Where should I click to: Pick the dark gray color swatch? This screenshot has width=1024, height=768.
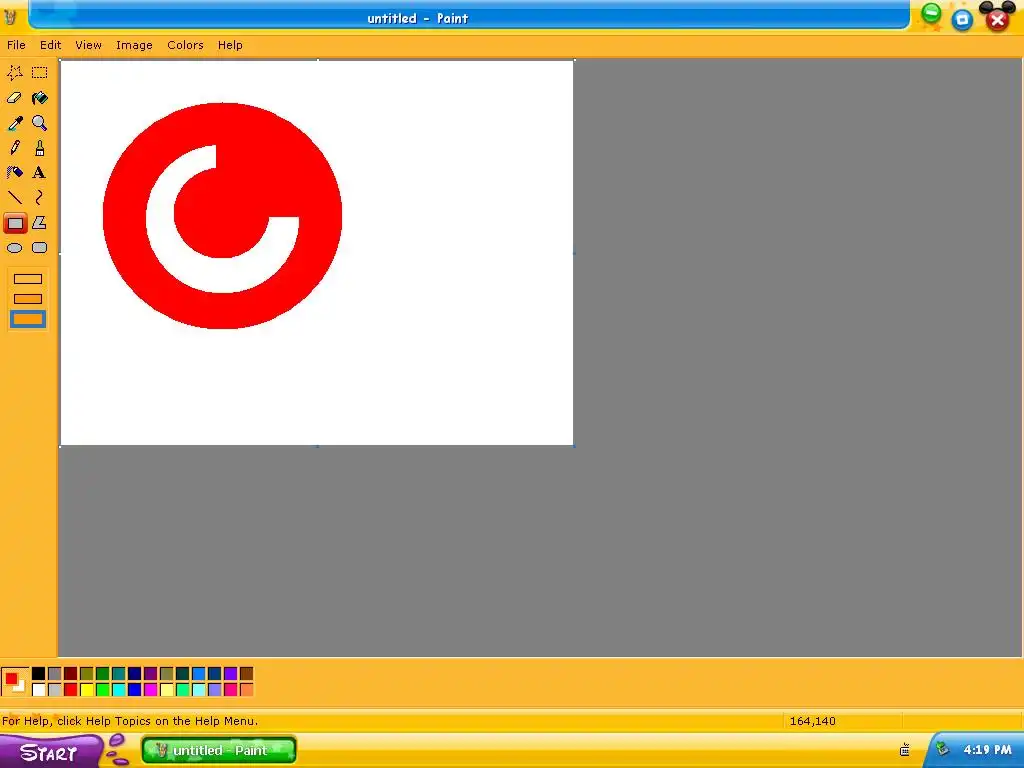pos(54,673)
